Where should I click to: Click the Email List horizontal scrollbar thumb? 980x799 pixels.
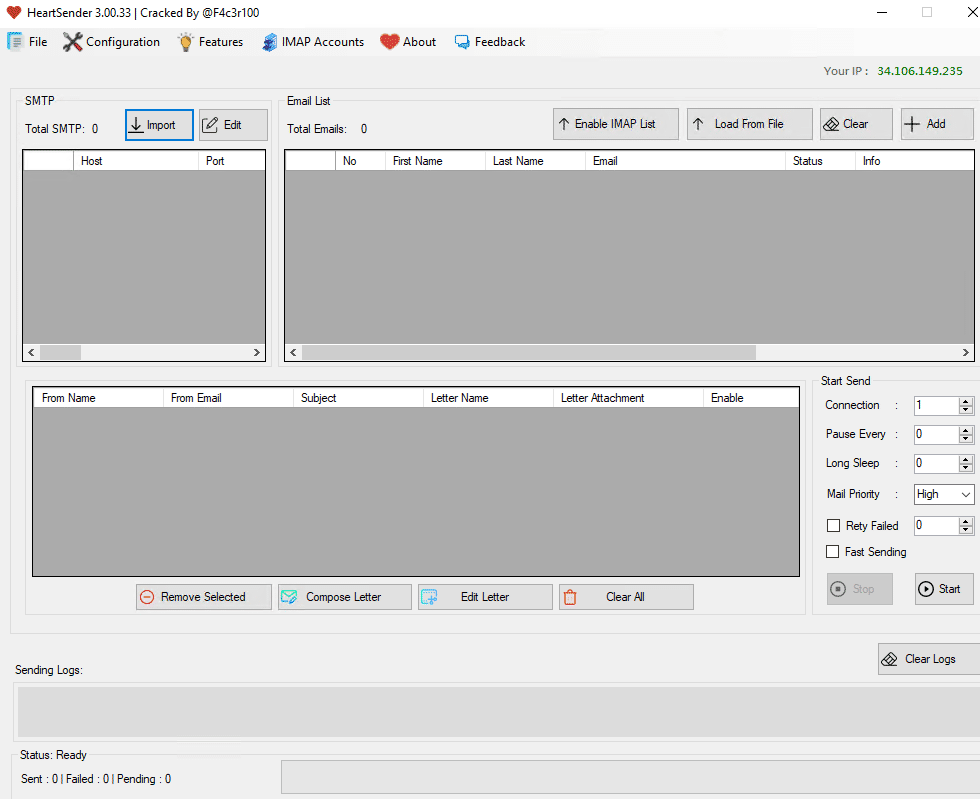point(529,353)
